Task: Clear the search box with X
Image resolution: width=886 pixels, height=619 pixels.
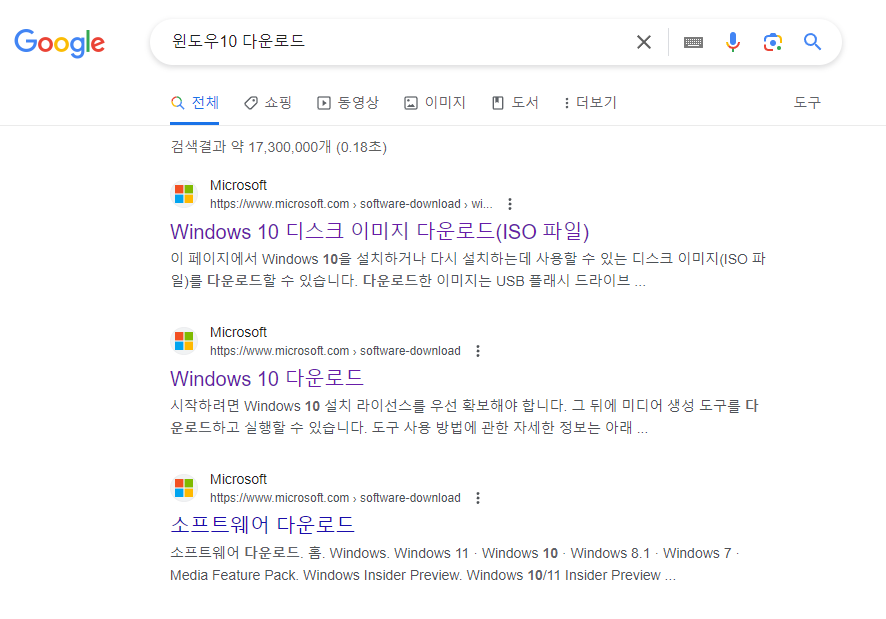Action: click(x=644, y=42)
